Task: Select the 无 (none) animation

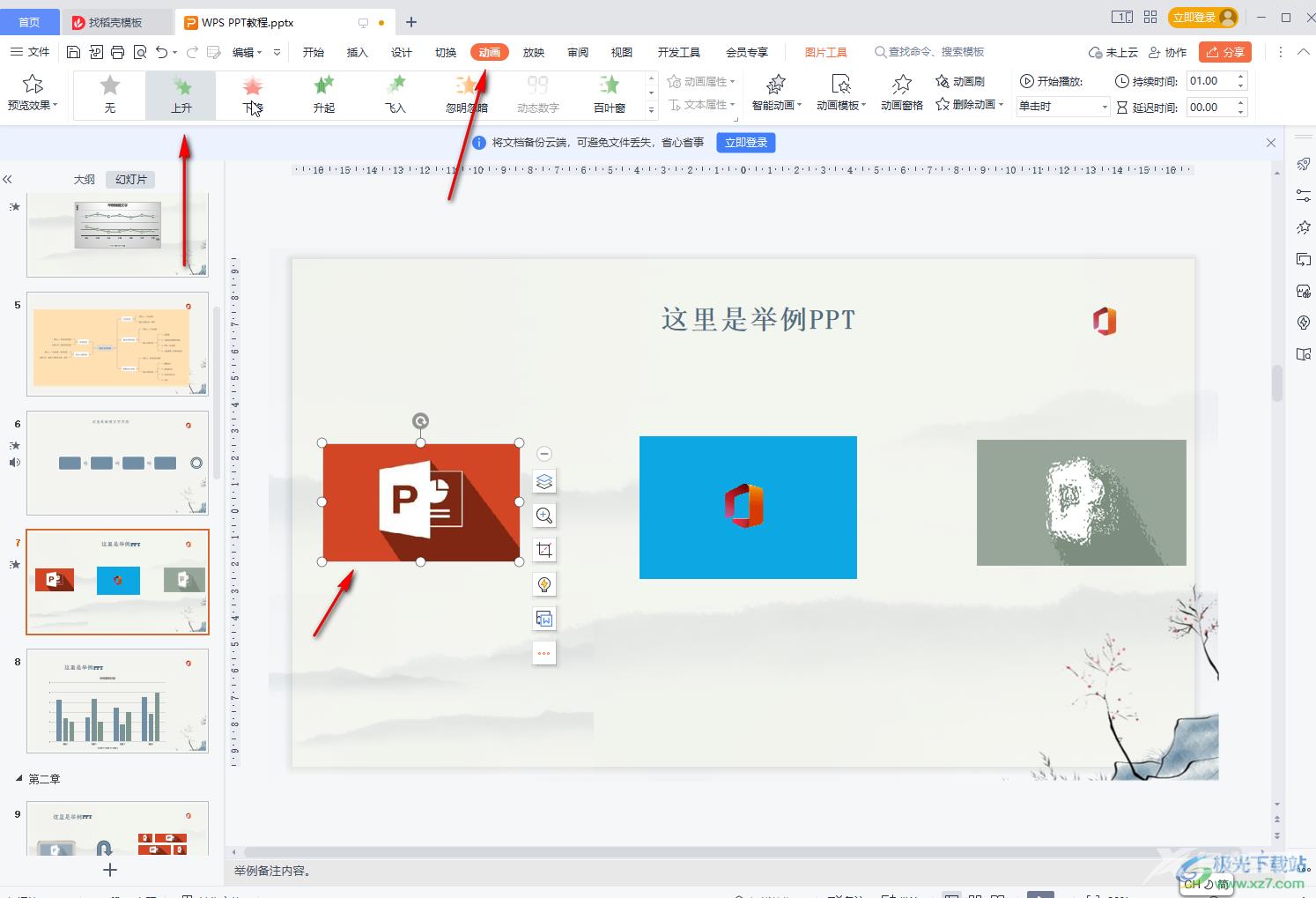Action: pyautogui.click(x=109, y=94)
